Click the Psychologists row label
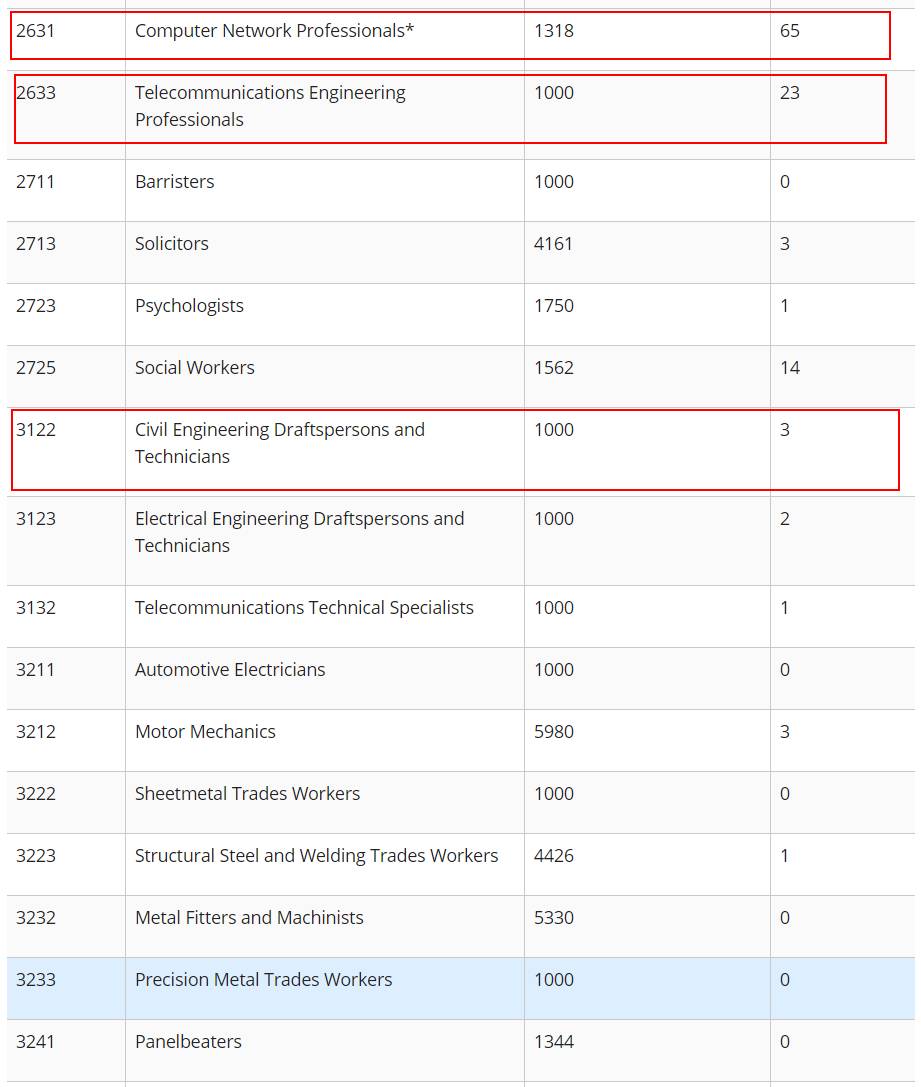 click(189, 306)
